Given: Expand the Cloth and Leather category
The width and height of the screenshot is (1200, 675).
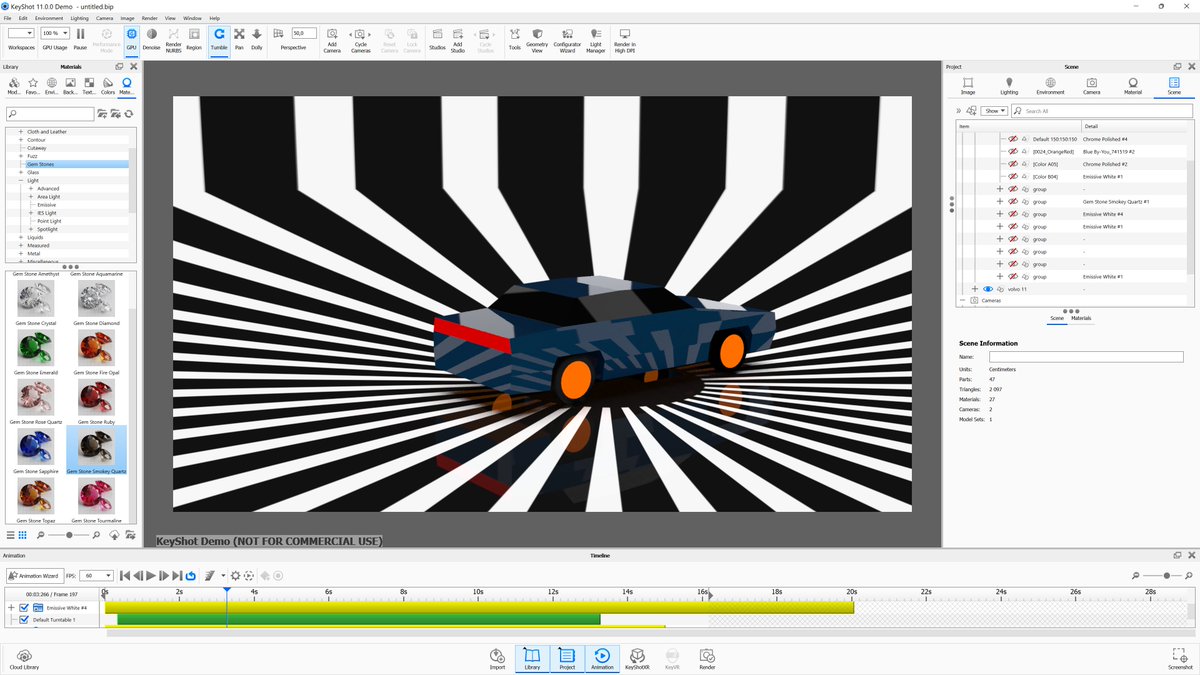Looking at the screenshot, I should pyautogui.click(x=20, y=132).
